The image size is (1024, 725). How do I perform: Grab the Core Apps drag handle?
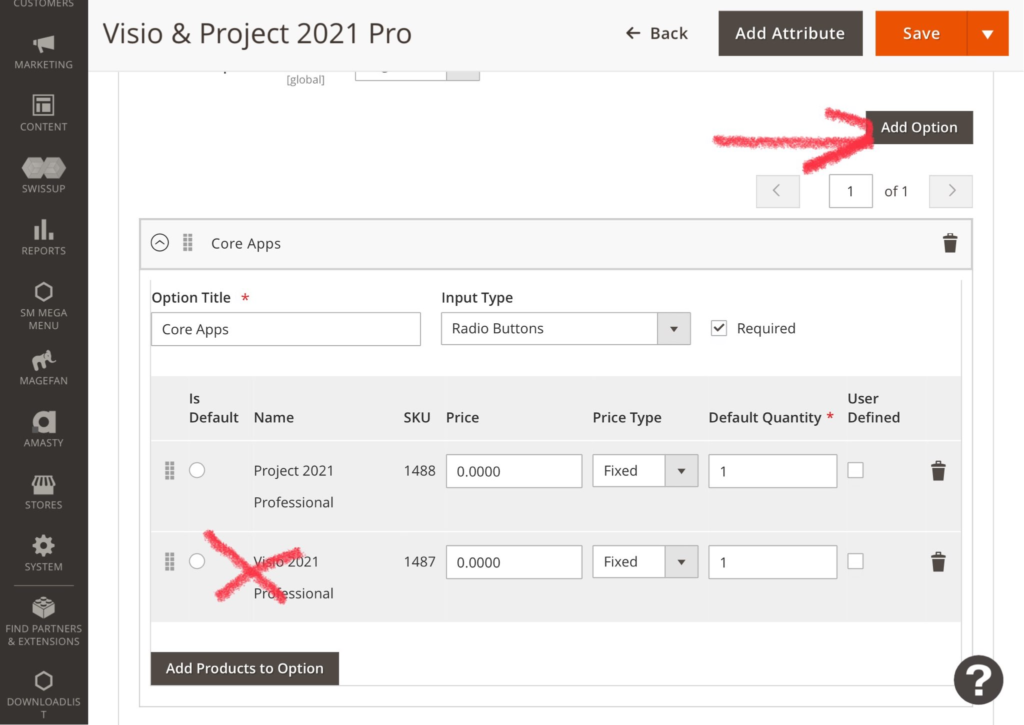coord(188,243)
